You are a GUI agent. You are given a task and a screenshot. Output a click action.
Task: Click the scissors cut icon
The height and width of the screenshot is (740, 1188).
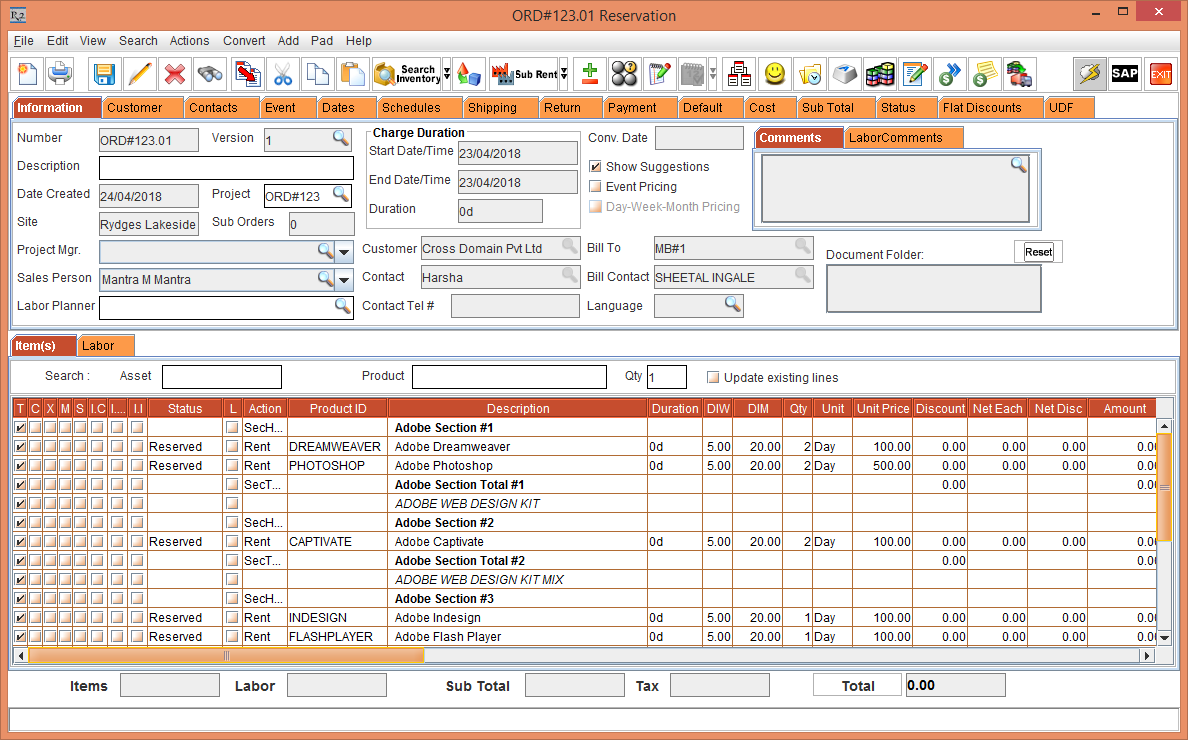click(x=283, y=74)
